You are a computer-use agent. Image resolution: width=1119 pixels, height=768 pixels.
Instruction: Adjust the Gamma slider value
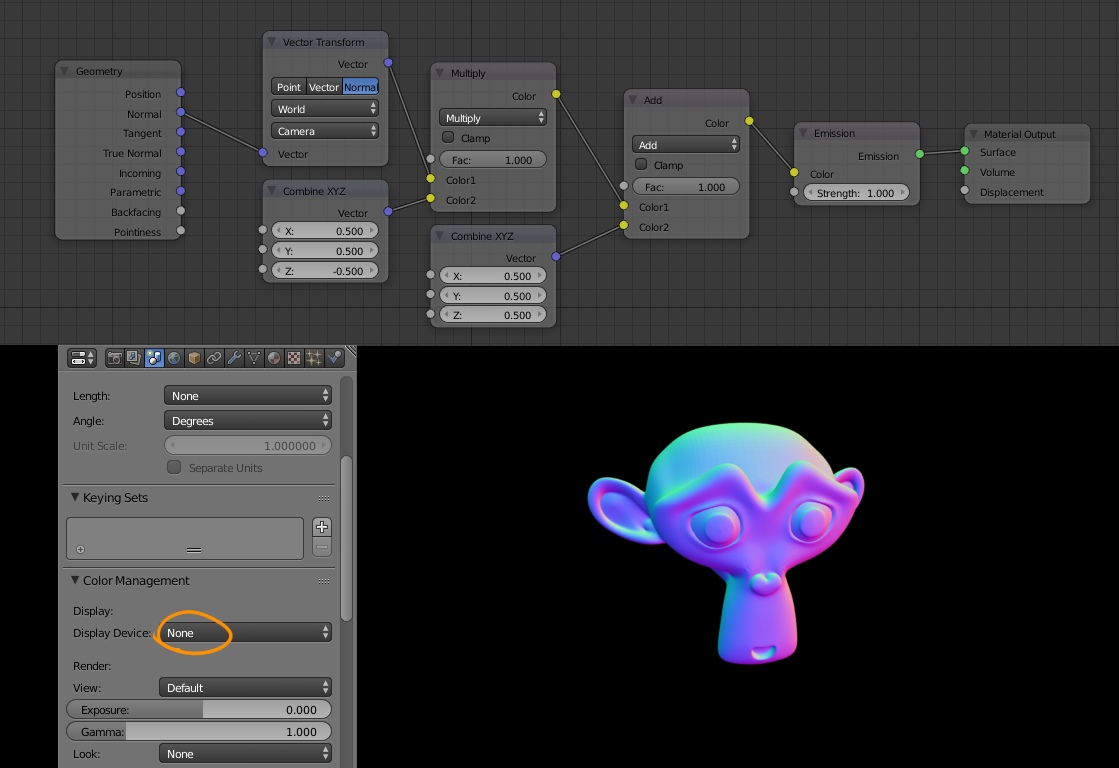pos(197,731)
